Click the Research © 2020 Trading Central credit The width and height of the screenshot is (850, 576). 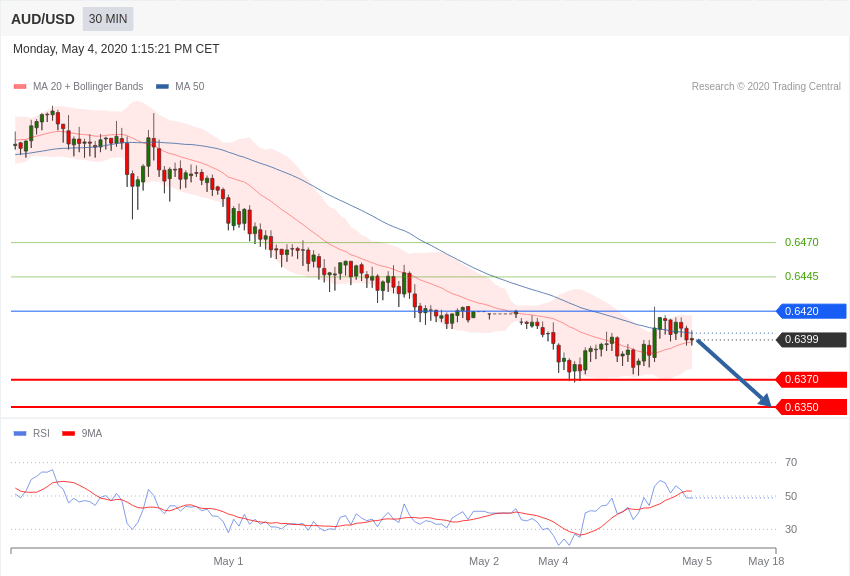(x=766, y=86)
